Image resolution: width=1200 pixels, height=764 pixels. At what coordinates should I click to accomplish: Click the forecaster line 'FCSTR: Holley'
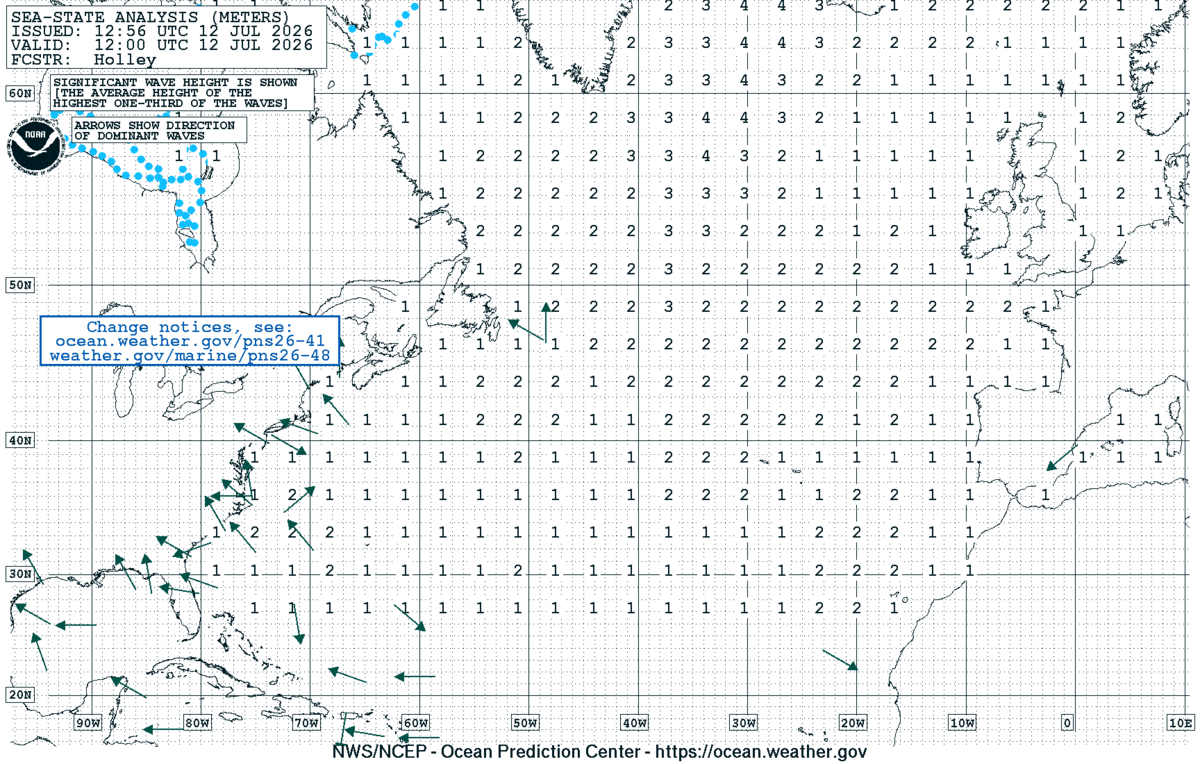coord(83,60)
